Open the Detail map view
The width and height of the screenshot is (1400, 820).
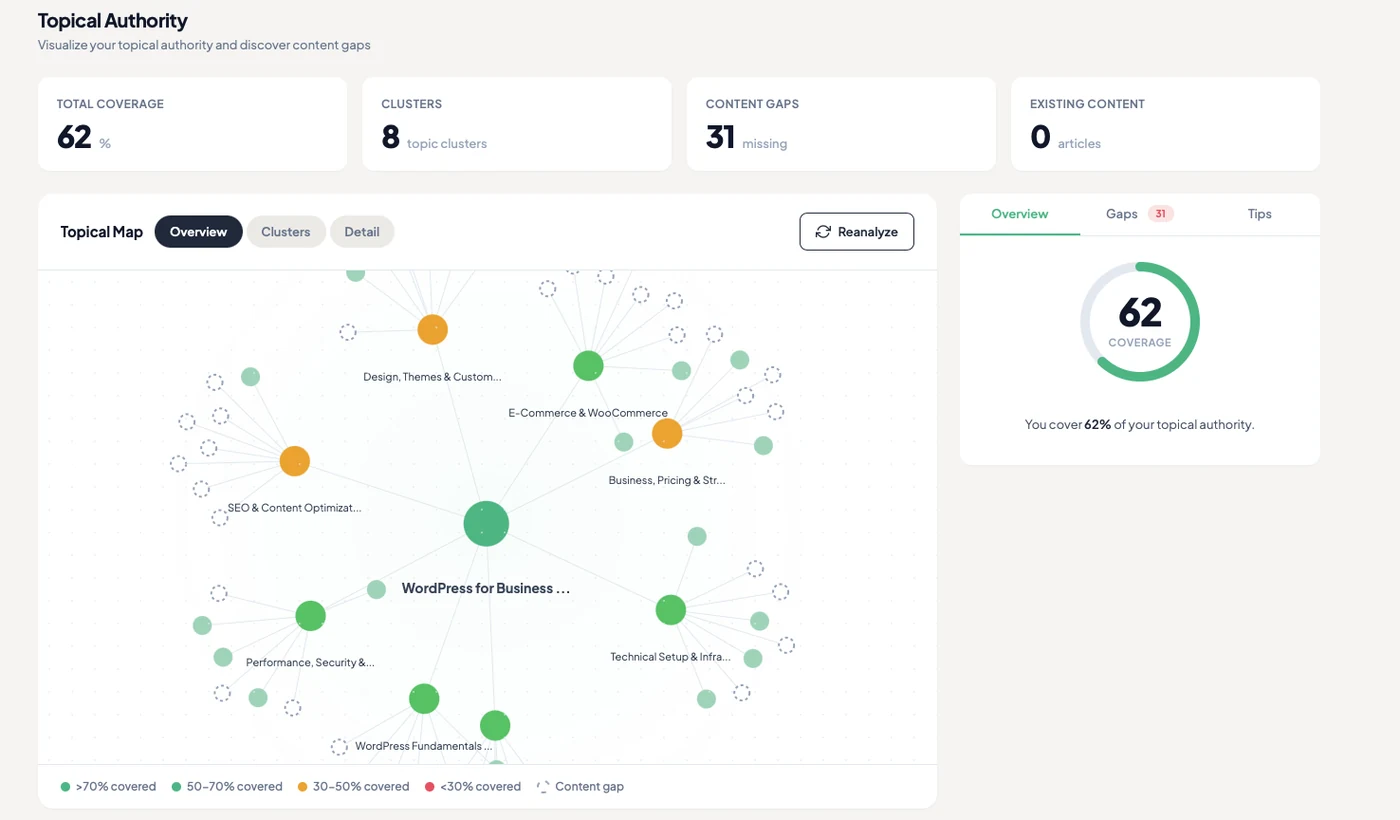pyautogui.click(x=362, y=231)
